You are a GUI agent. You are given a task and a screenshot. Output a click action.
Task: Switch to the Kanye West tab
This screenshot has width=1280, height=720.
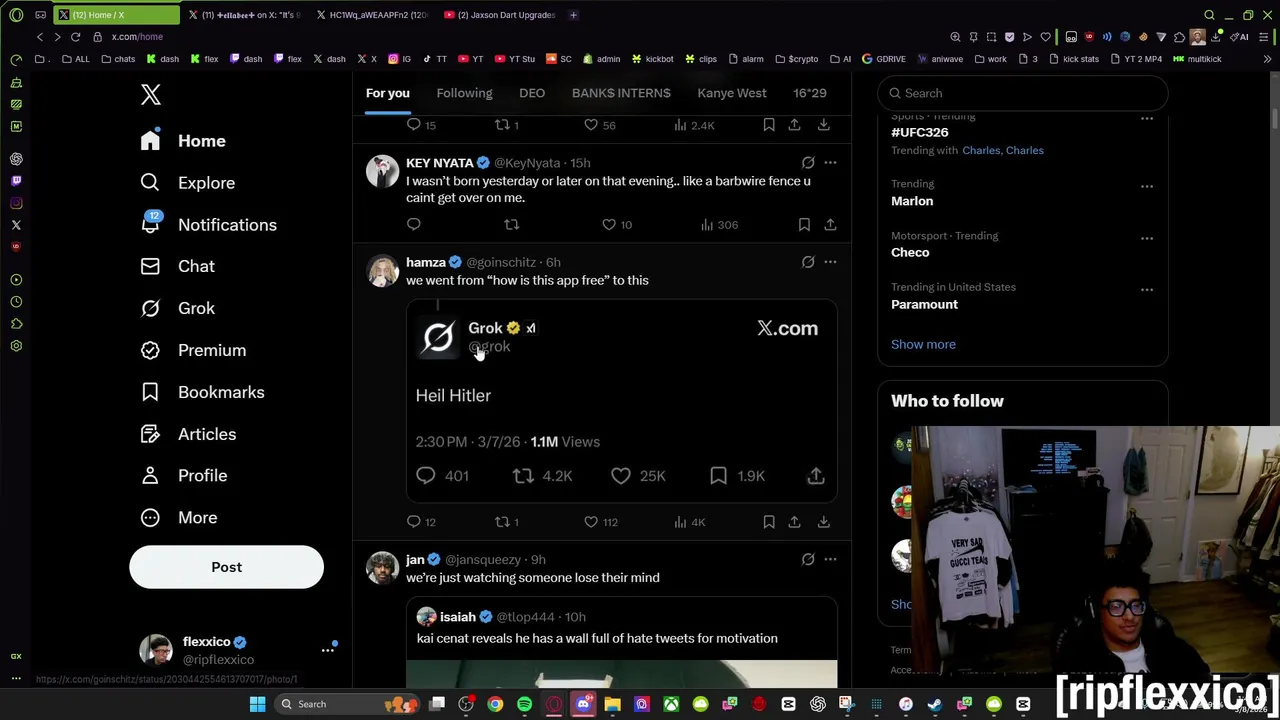(732, 93)
